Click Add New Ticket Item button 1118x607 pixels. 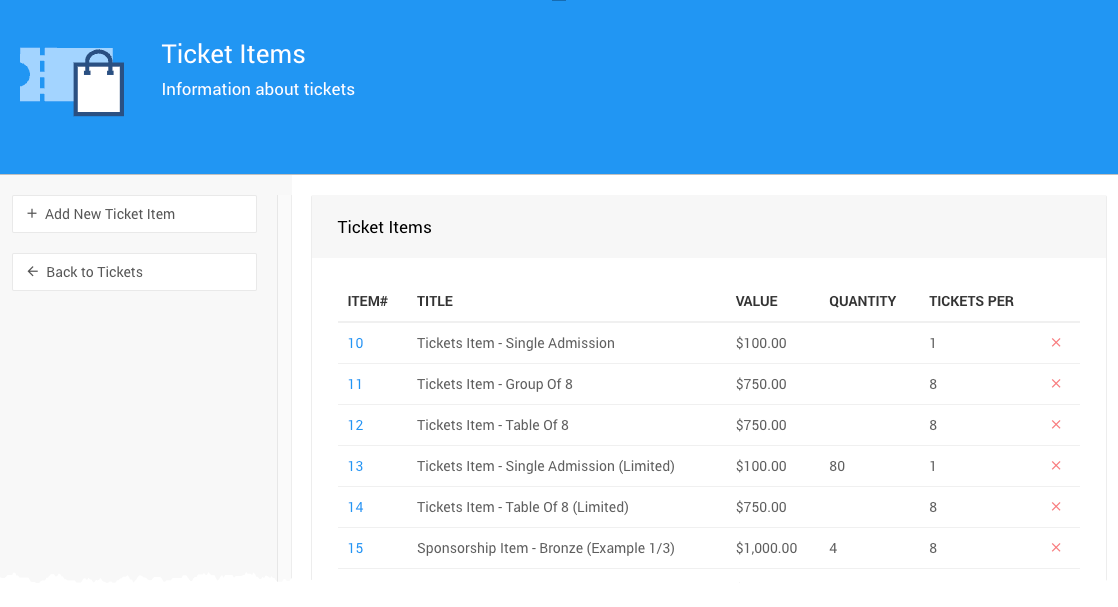point(134,214)
